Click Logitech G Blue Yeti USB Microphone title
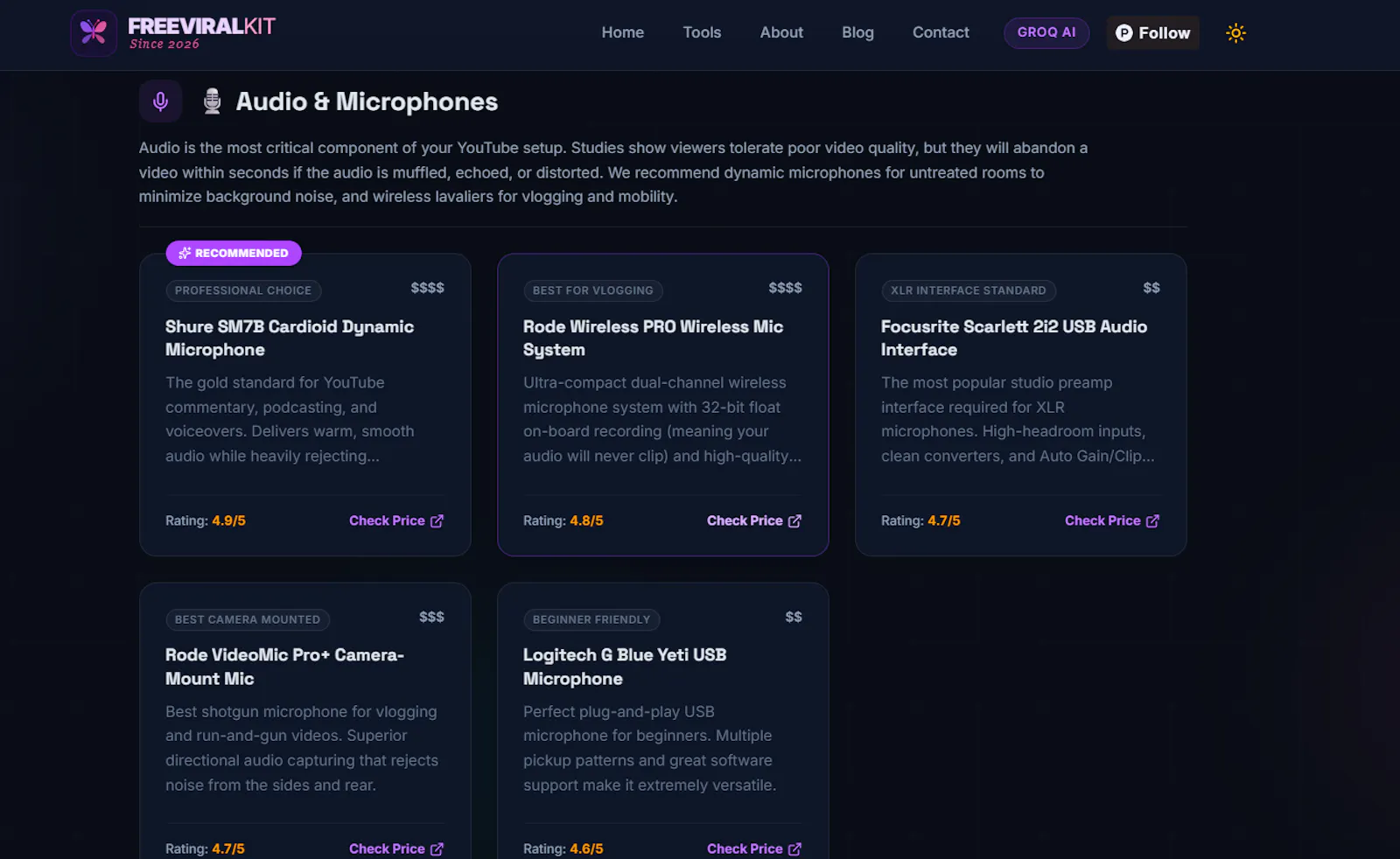Screen dimensions: 1400x859 [625, 667]
